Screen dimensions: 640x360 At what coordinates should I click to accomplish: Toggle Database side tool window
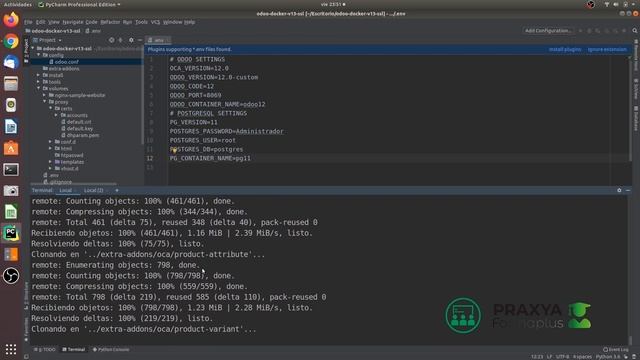pyautogui.click(x=636, y=118)
